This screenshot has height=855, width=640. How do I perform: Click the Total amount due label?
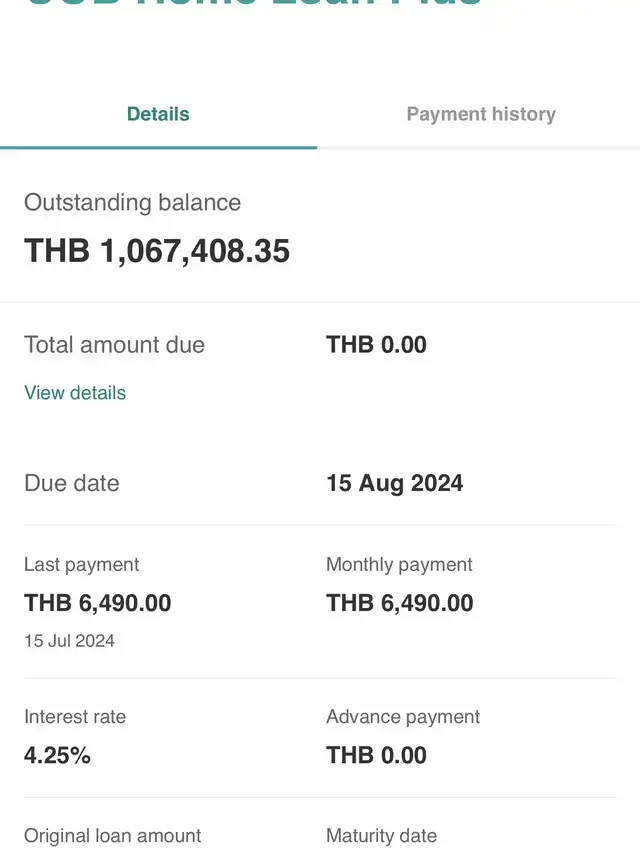(x=114, y=345)
